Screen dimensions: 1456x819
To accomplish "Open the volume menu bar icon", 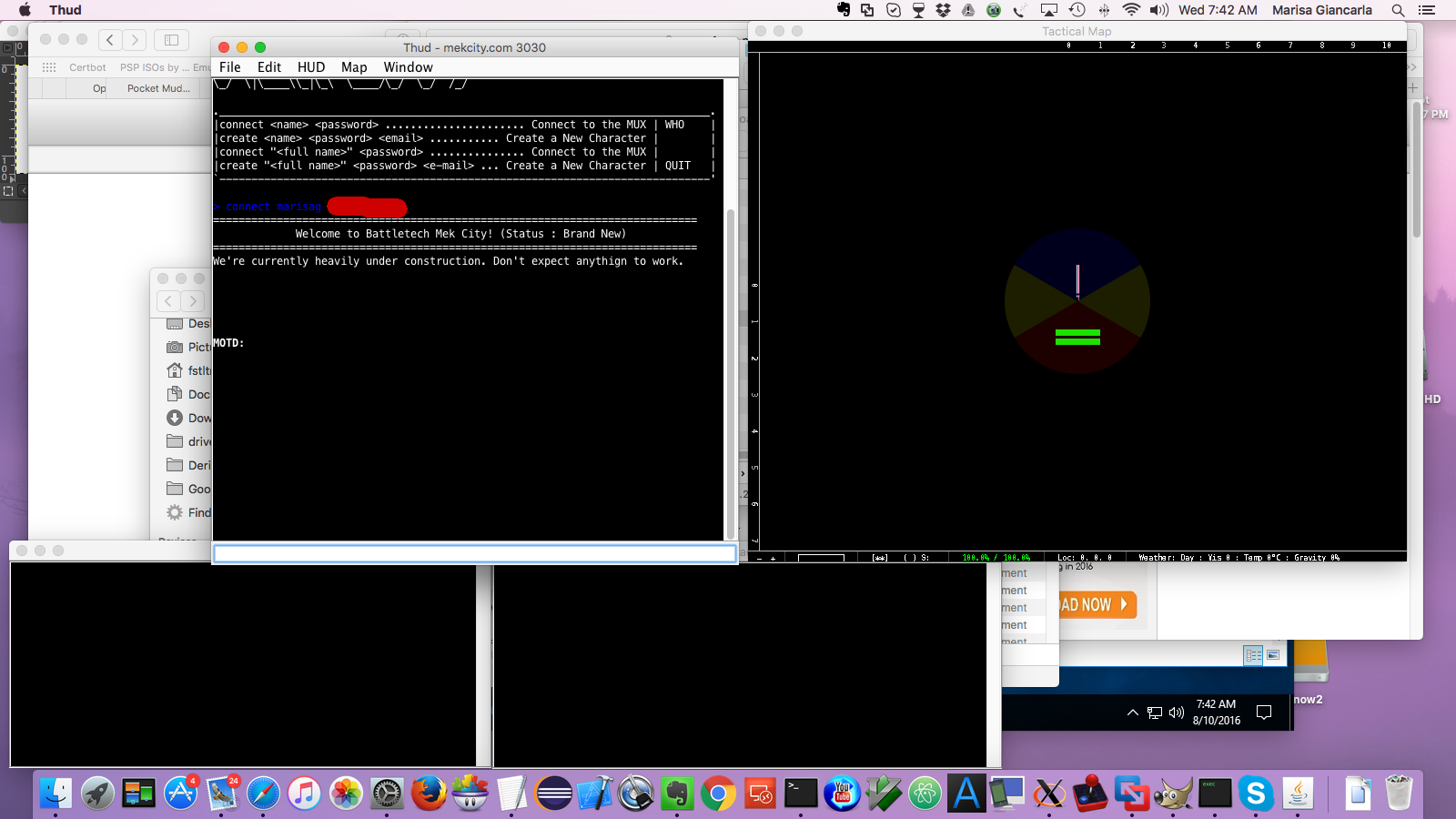I will tap(1158, 10).
